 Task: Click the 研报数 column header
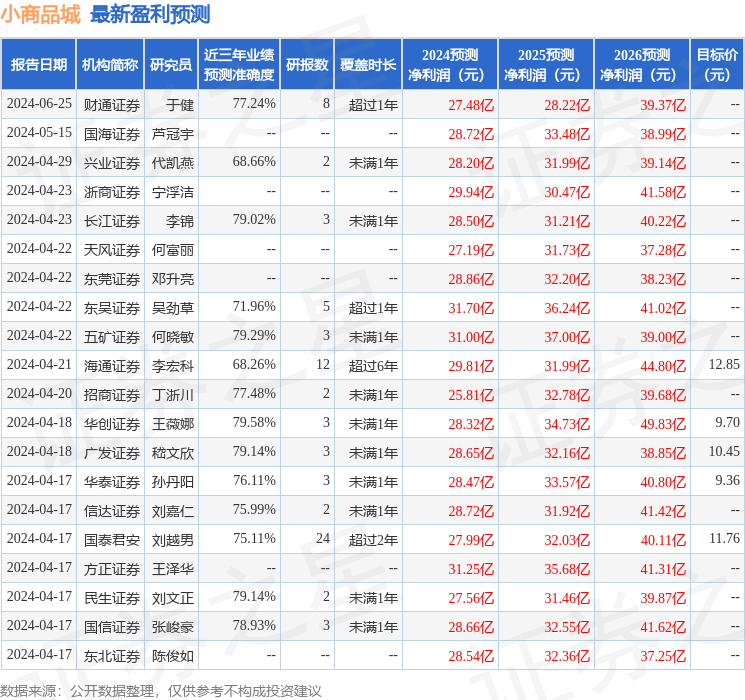(x=307, y=65)
